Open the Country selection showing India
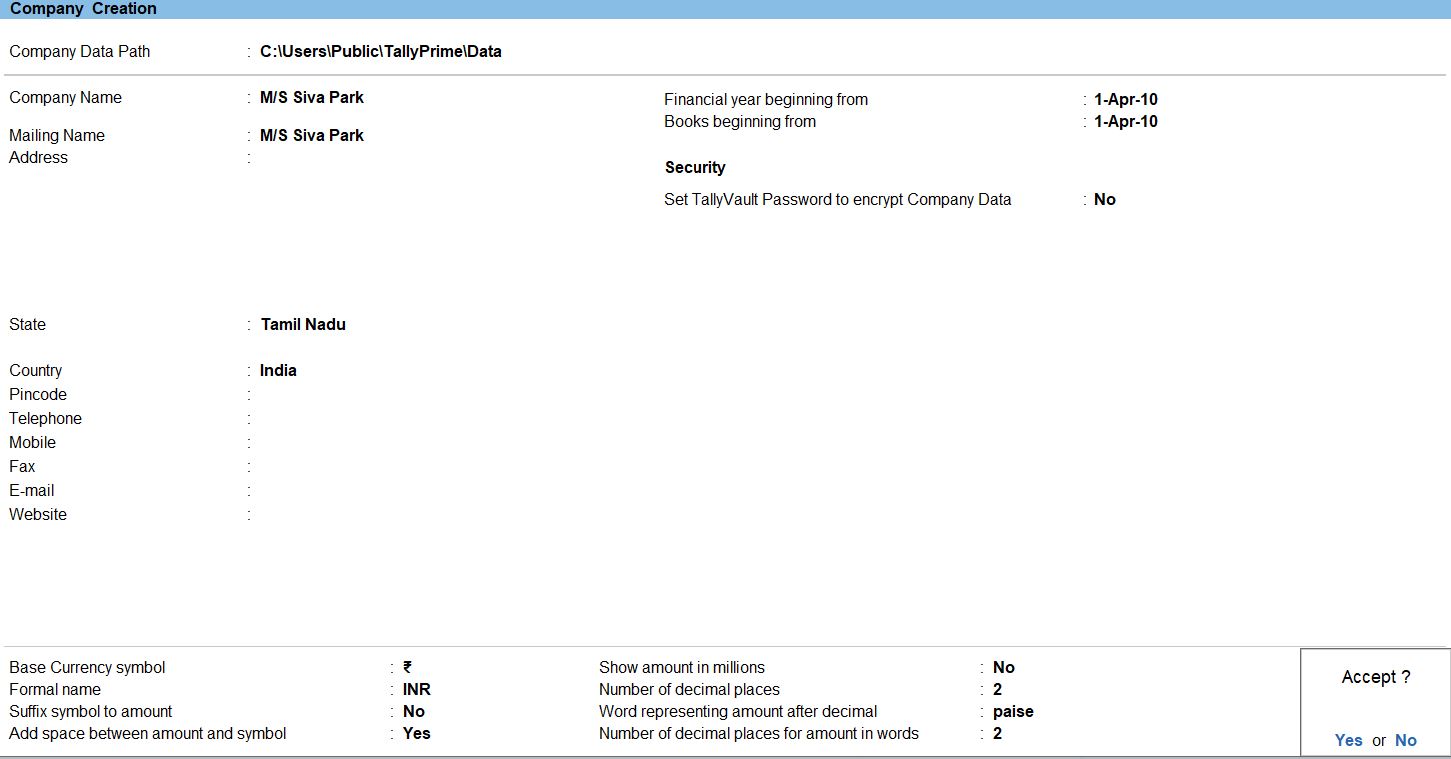 point(278,371)
